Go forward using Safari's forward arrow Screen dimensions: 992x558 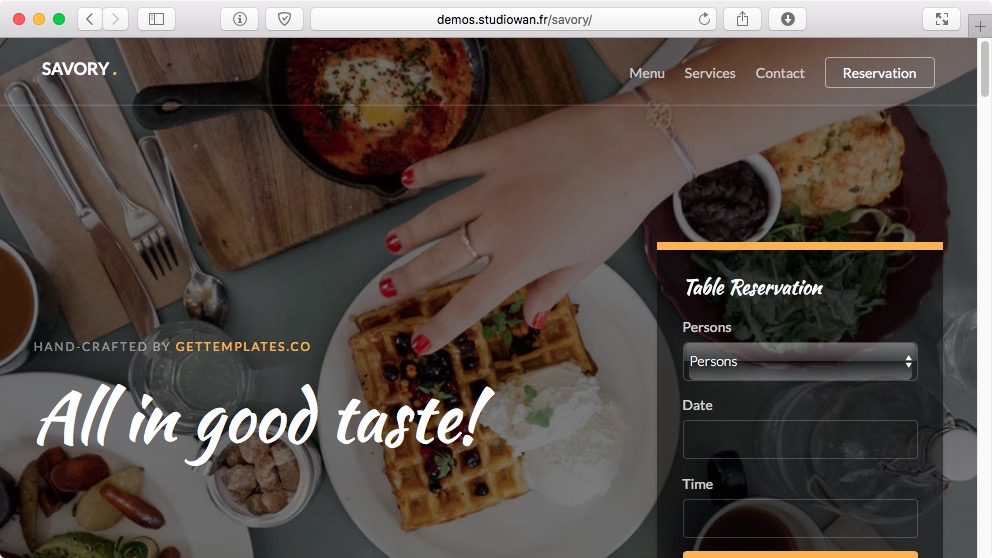[x=115, y=19]
